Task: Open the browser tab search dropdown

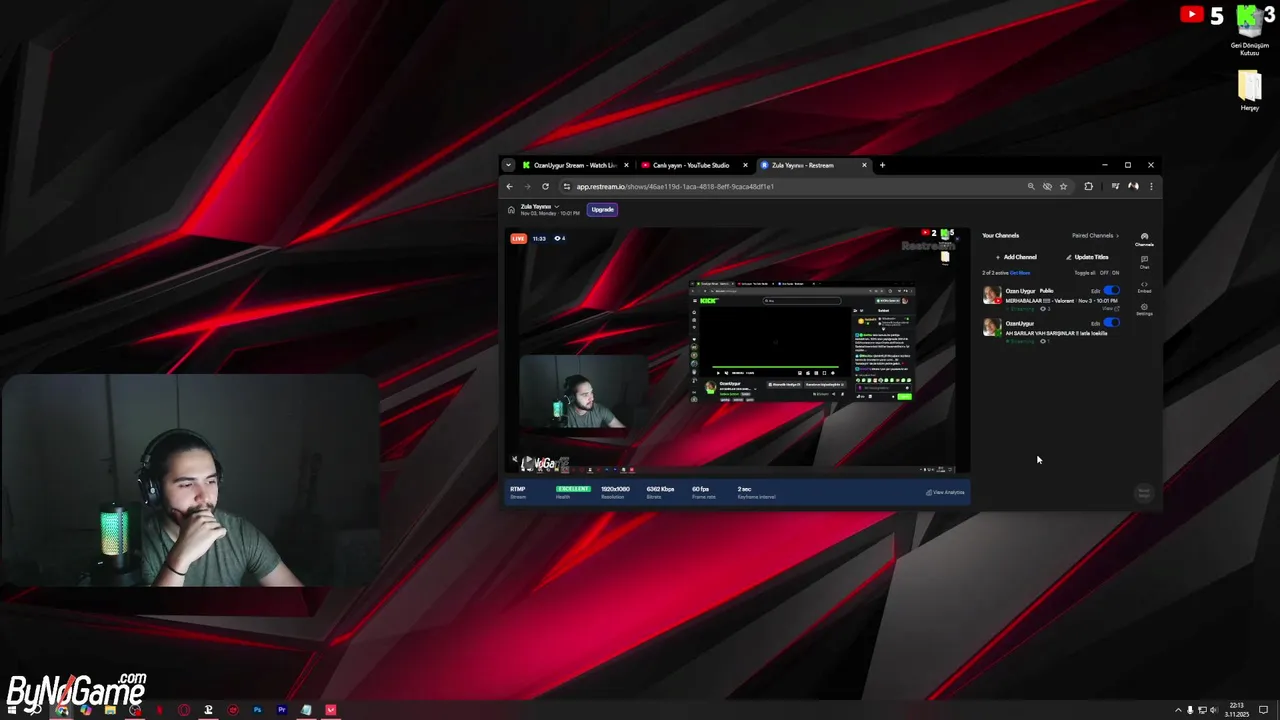Action: pyautogui.click(x=508, y=165)
